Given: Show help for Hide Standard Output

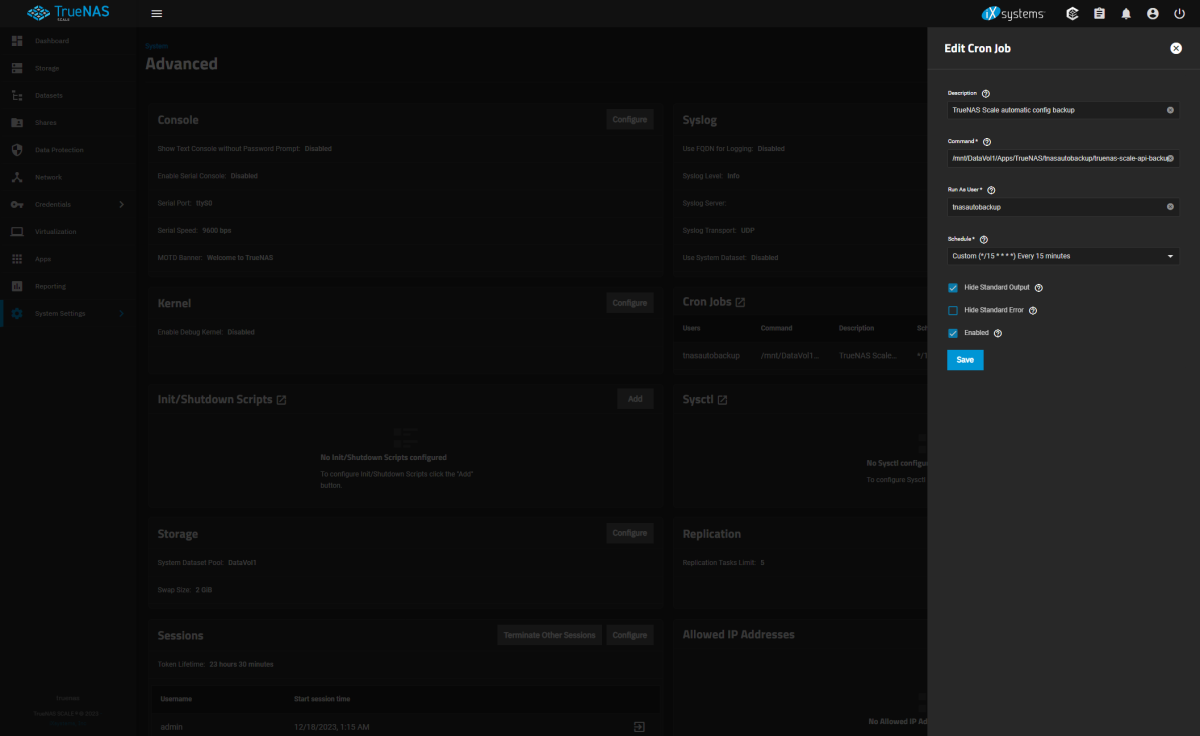Looking at the screenshot, I should [1038, 287].
